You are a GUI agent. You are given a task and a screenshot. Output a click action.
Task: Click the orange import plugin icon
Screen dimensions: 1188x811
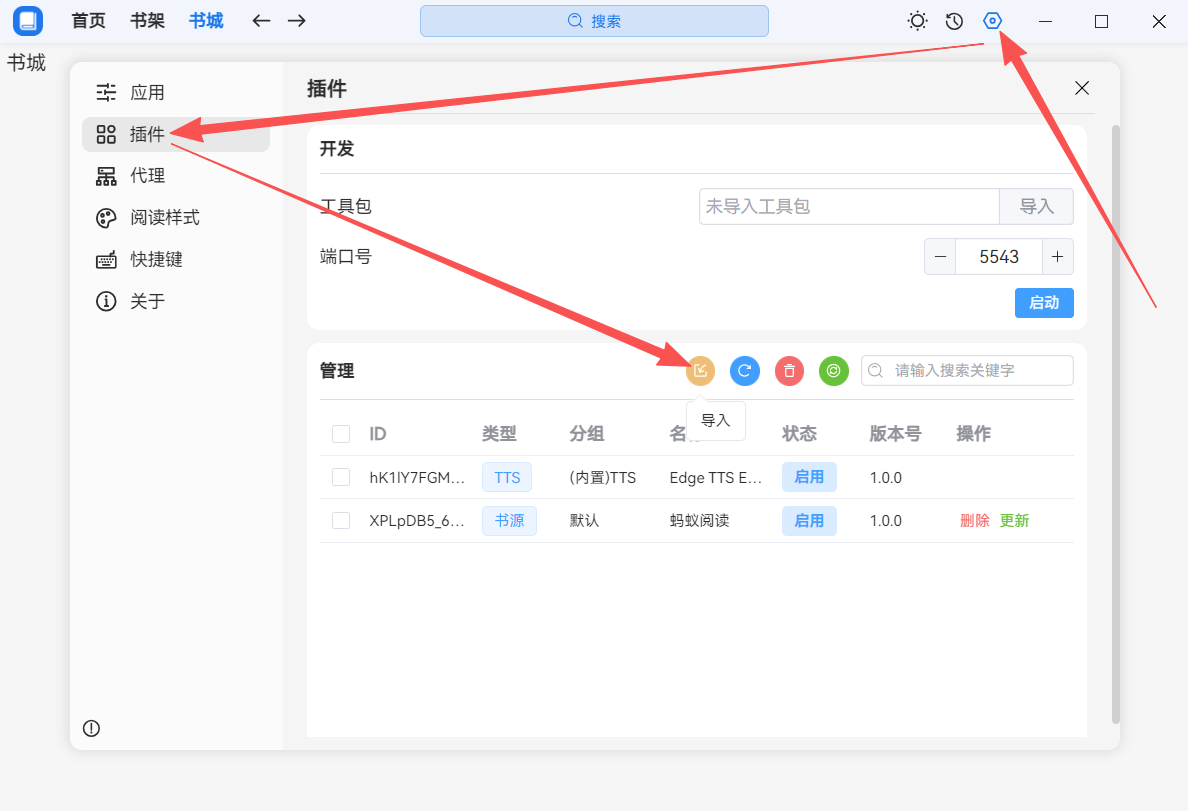pyautogui.click(x=701, y=371)
